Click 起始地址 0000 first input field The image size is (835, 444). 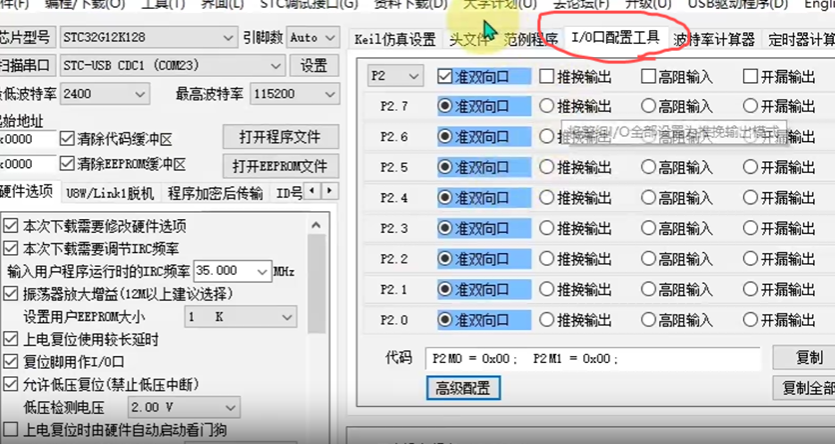[x=27, y=139]
